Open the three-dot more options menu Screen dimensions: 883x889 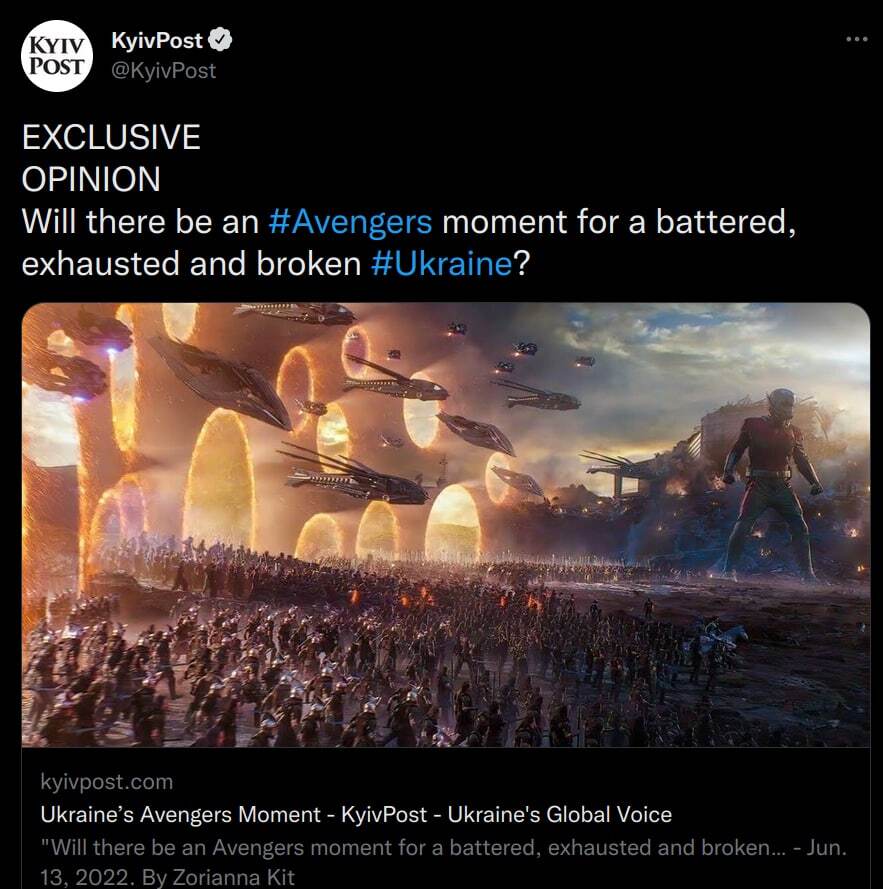tap(856, 39)
